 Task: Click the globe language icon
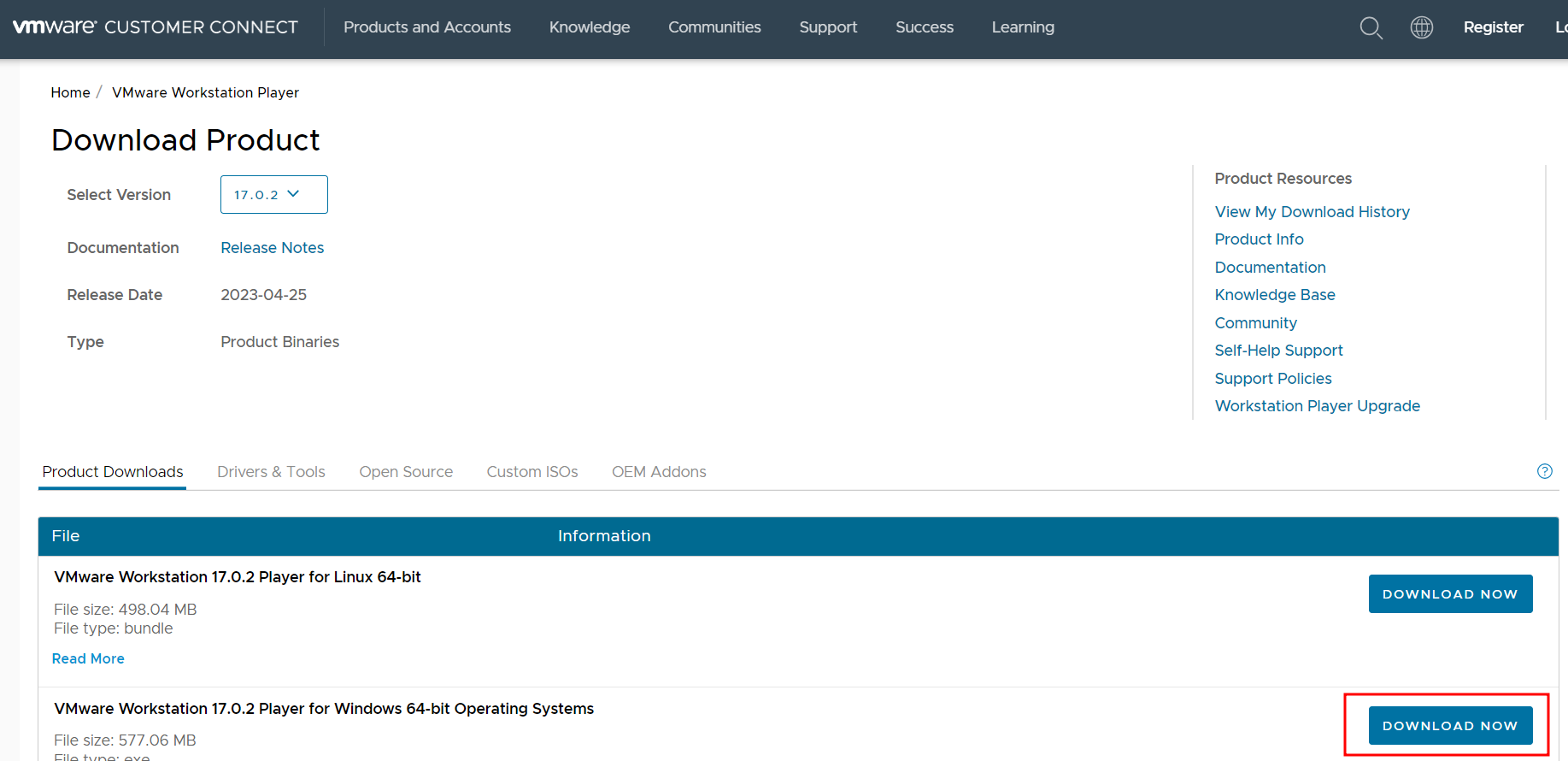(1422, 27)
